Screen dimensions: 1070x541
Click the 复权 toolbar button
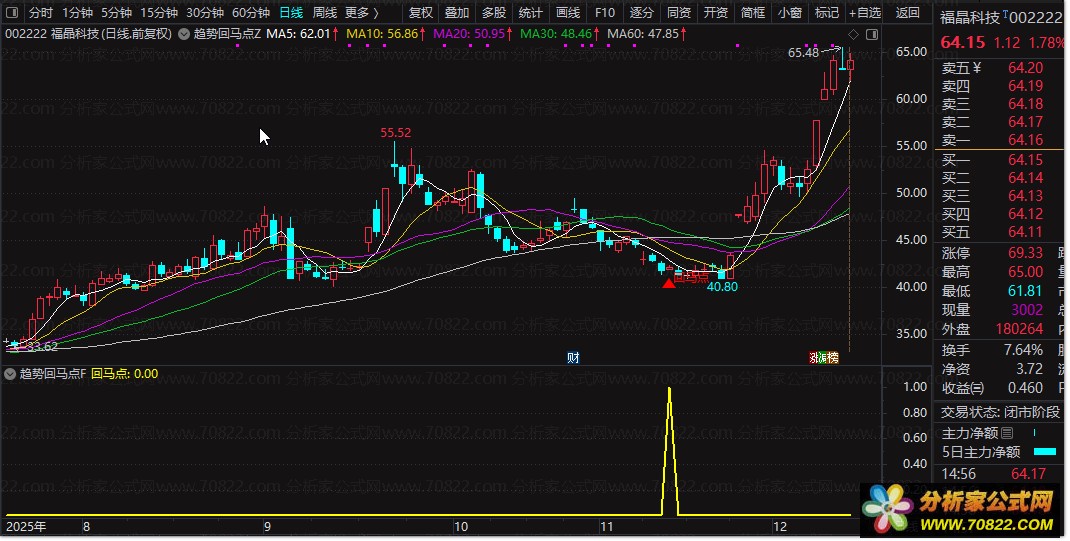point(420,12)
